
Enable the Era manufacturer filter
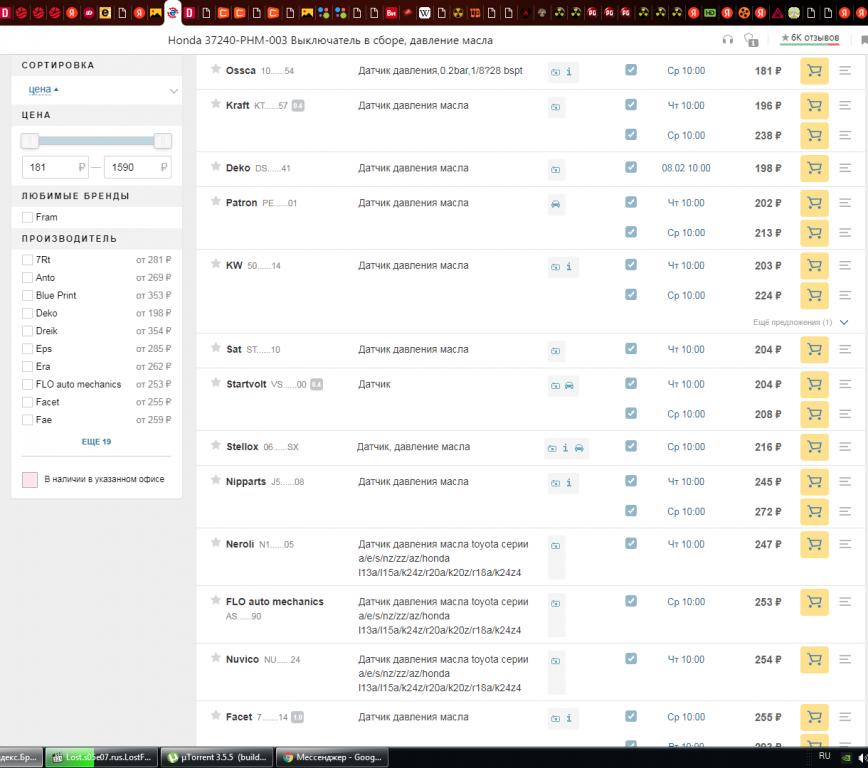coord(27,367)
